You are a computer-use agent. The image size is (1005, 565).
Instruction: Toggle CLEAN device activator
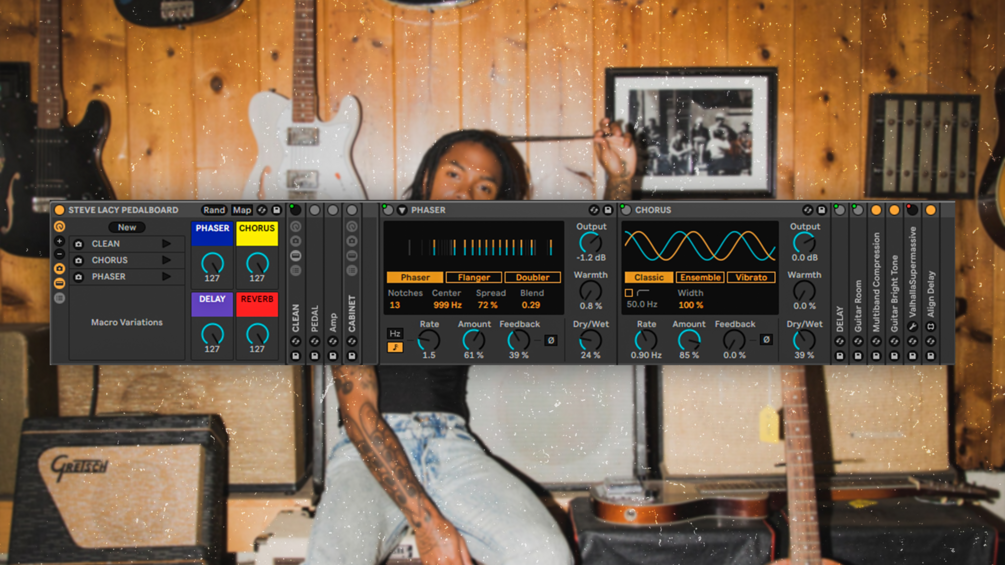point(295,210)
